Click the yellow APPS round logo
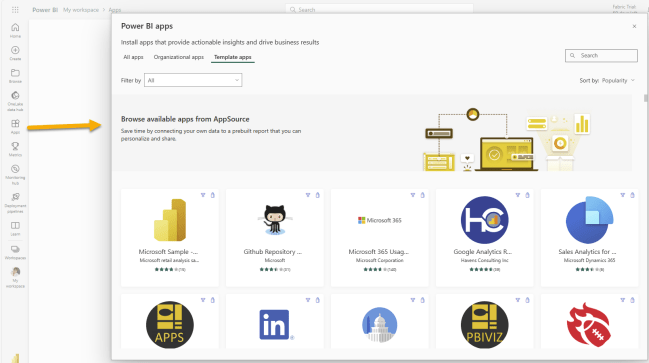 pos(170,325)
